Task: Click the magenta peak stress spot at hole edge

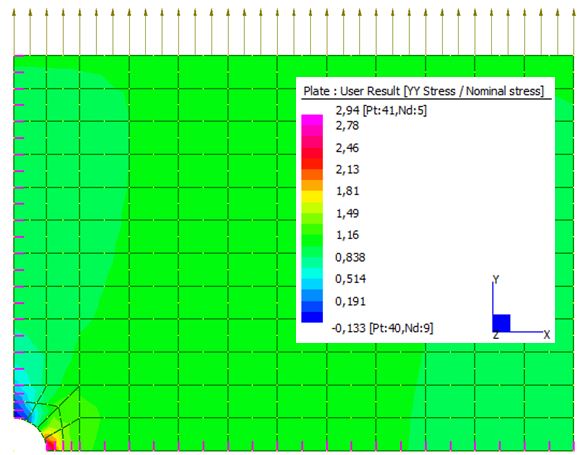Action: pos(50,444)
